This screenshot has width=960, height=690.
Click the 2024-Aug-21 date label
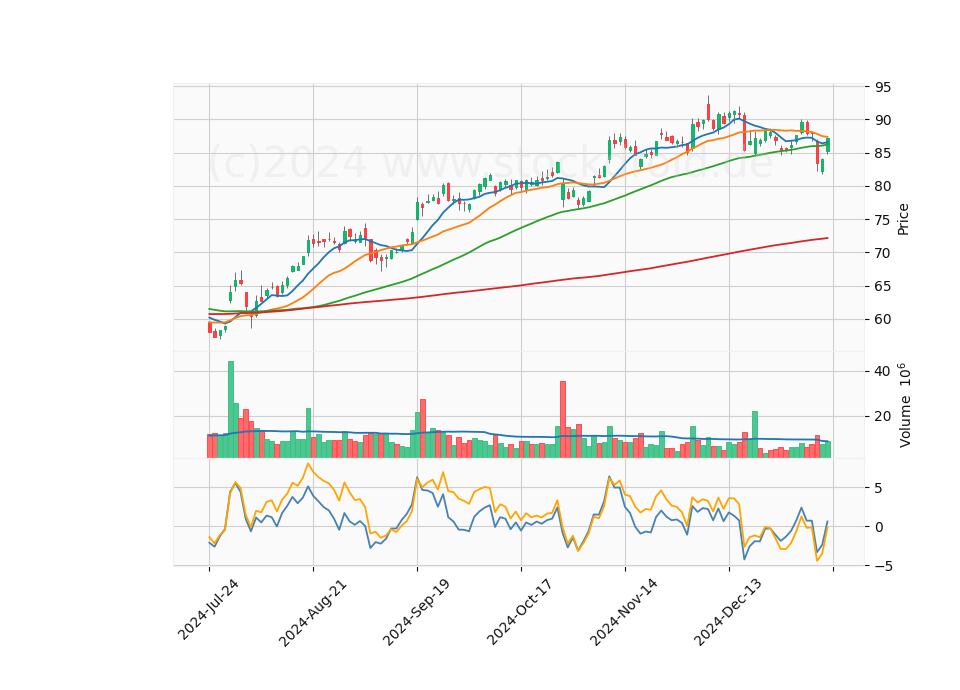tap(312, 612)
